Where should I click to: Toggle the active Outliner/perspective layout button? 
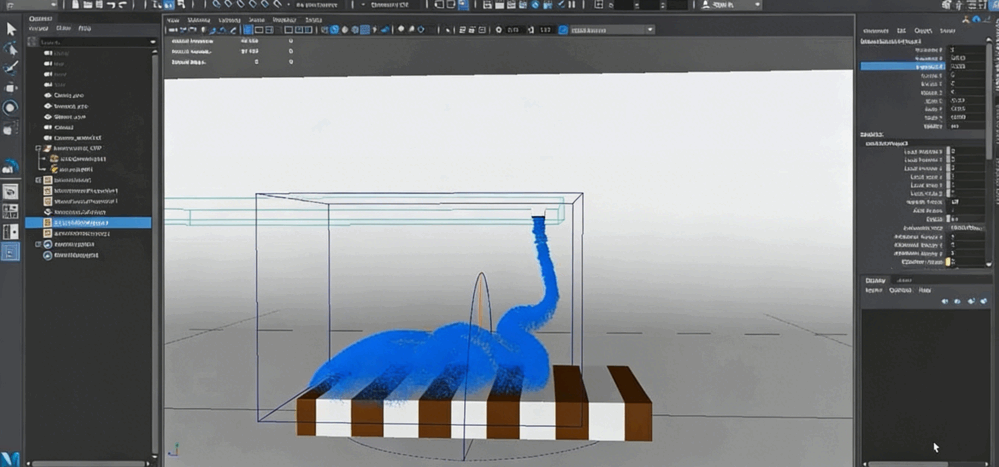click(x=11, y=251)
